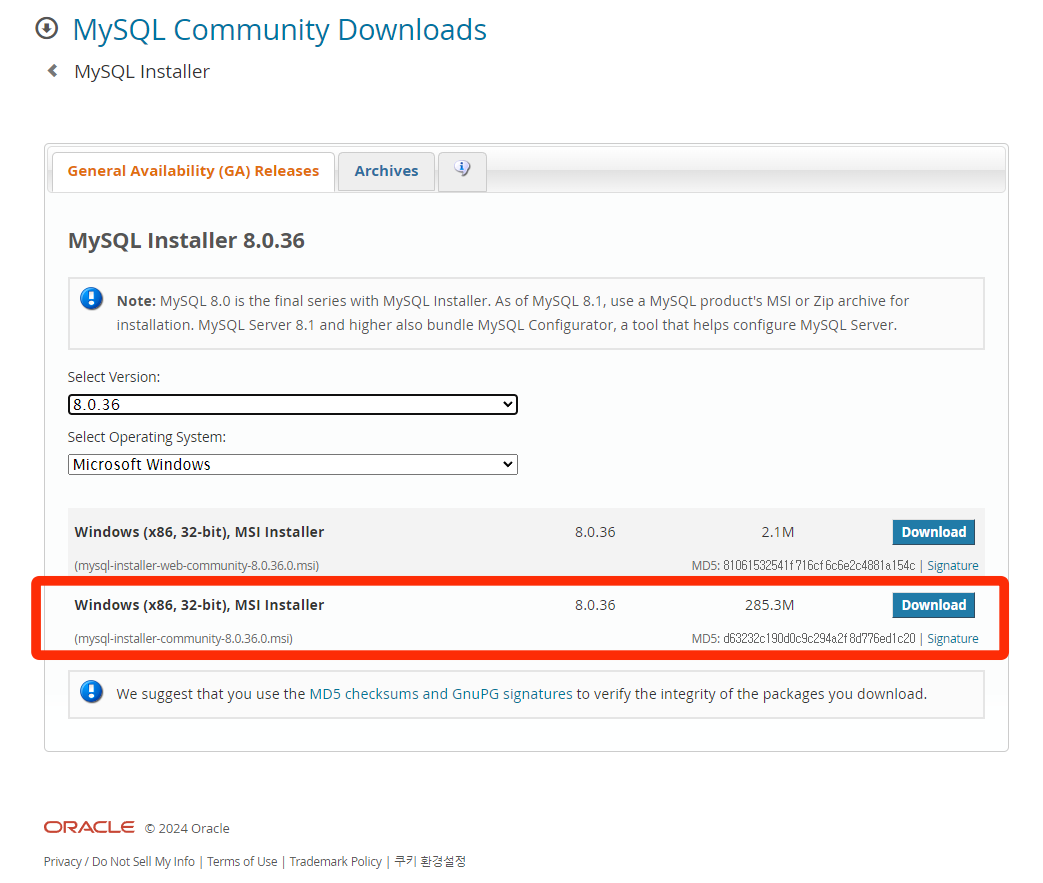Click the blue note exclamation icon

91,299
